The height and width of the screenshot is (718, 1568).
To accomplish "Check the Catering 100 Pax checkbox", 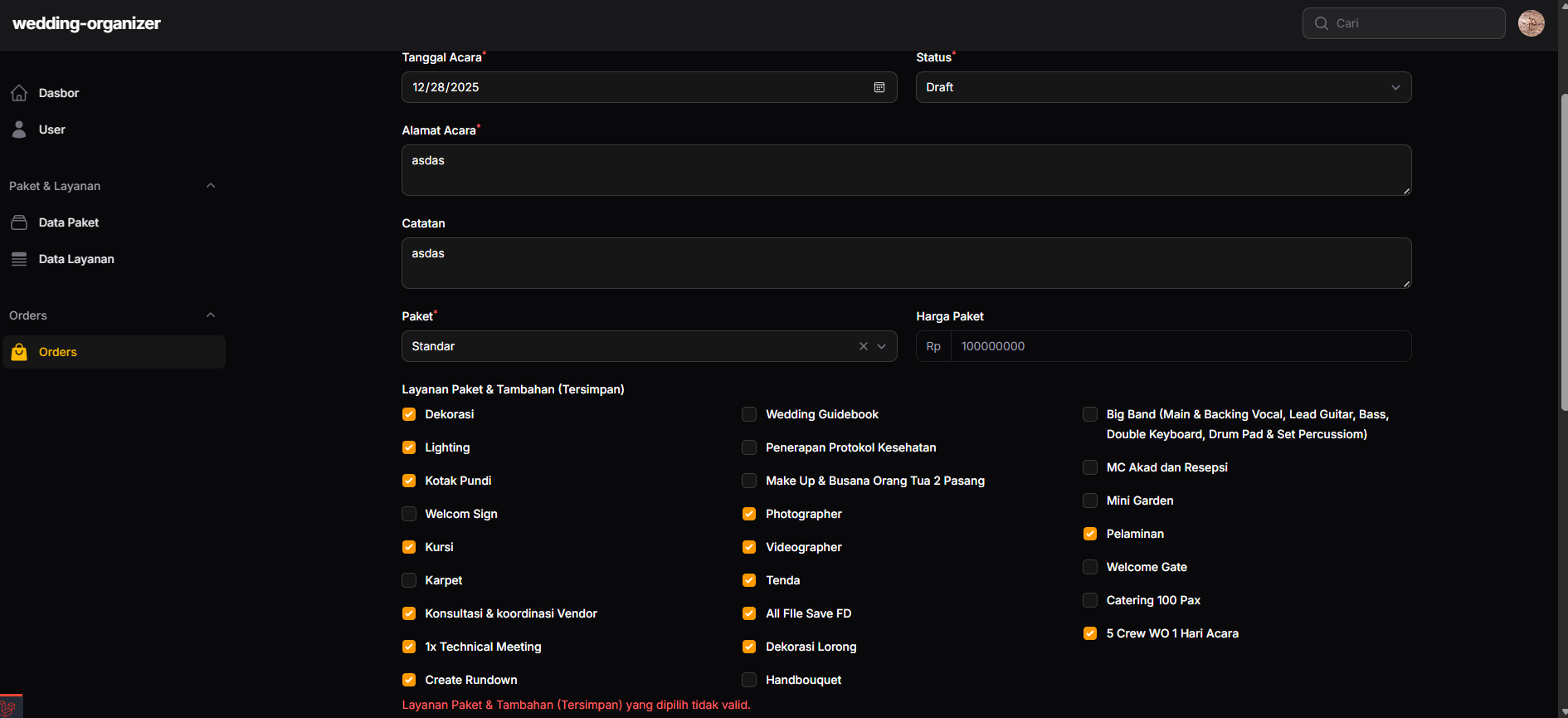I will [1090, 600].
